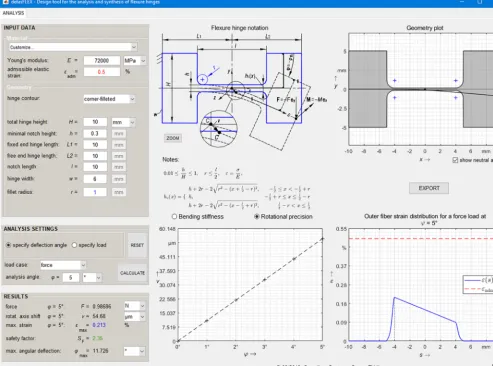This screenshot has height=366, width=493.
Task: Open the load case force dropdown
Action: pyautogui.click(x=63, y=265)
